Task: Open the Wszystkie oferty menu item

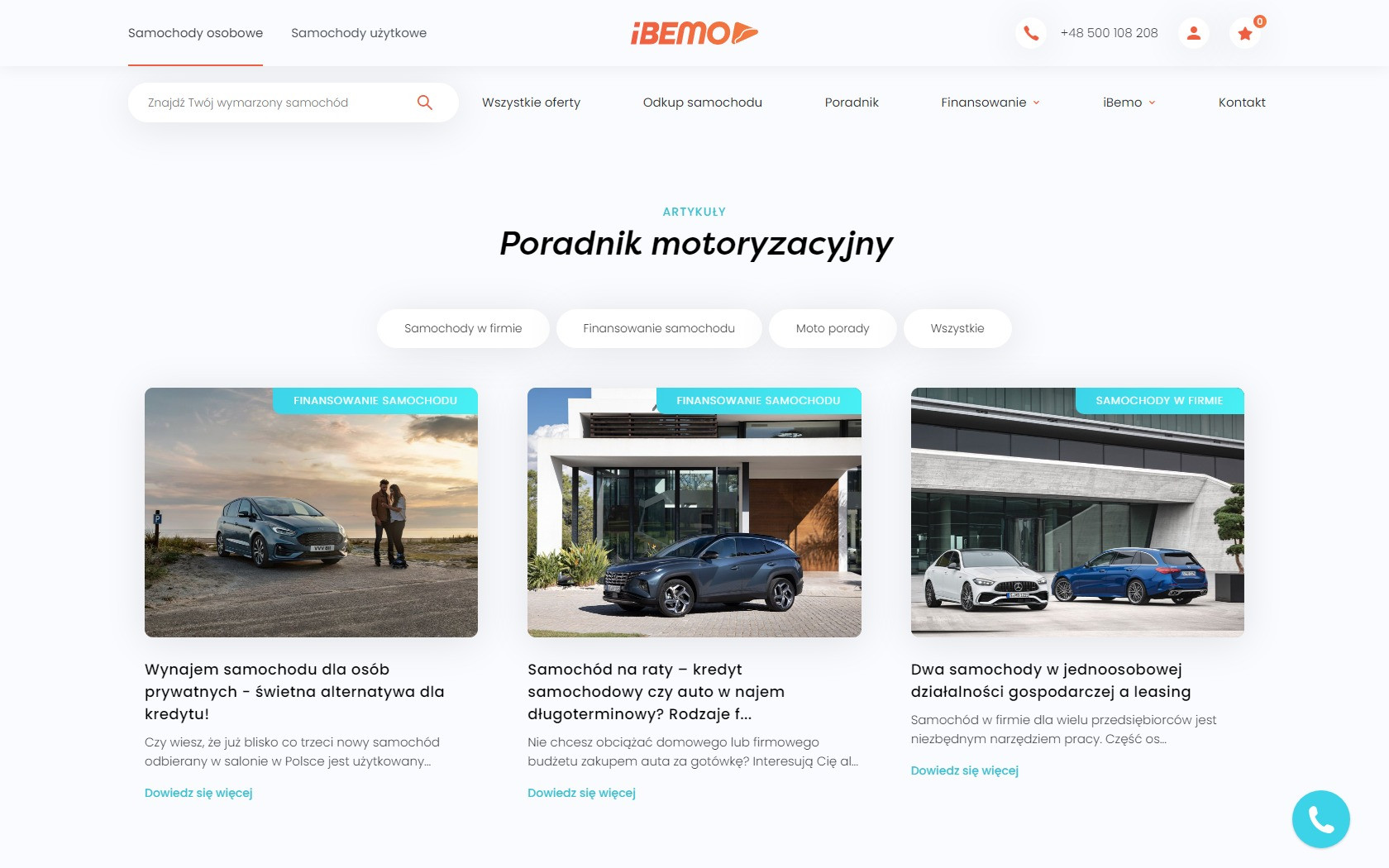Action: point(531,103)
